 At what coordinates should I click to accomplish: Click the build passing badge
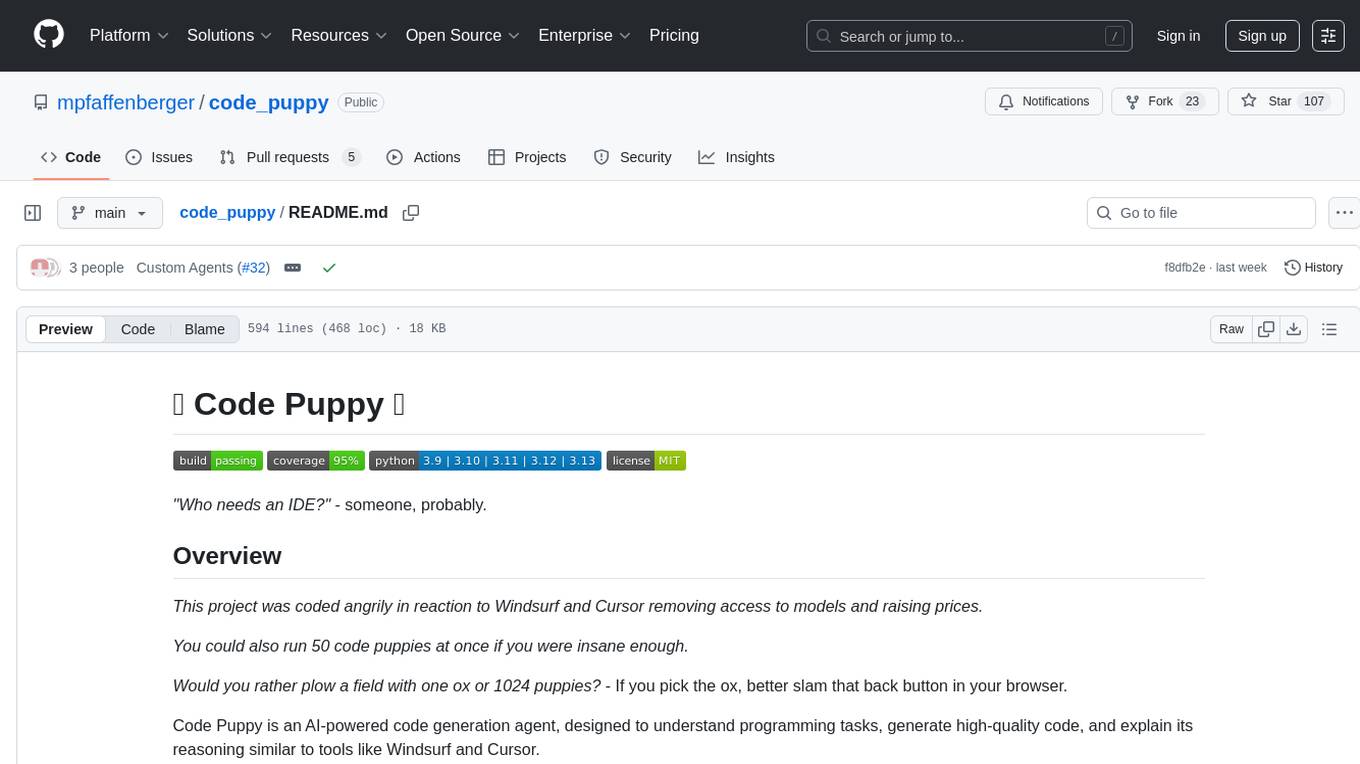click(x=218, y=460)
